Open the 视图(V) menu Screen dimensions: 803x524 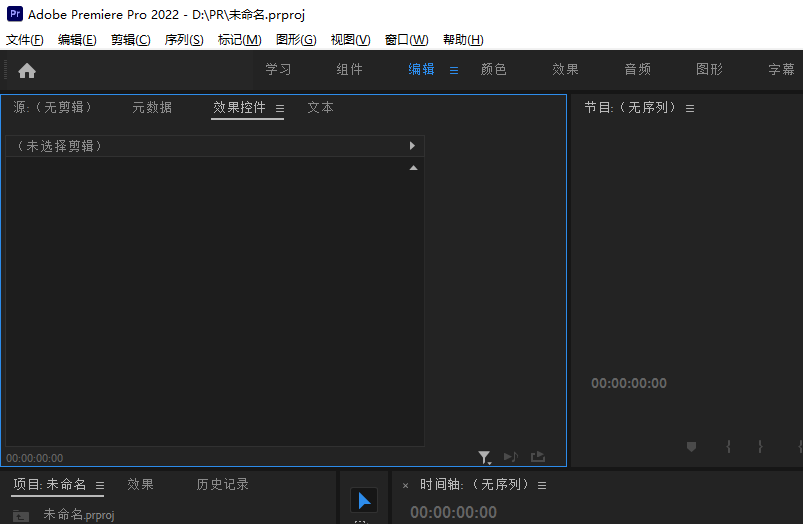coord(350,40)
